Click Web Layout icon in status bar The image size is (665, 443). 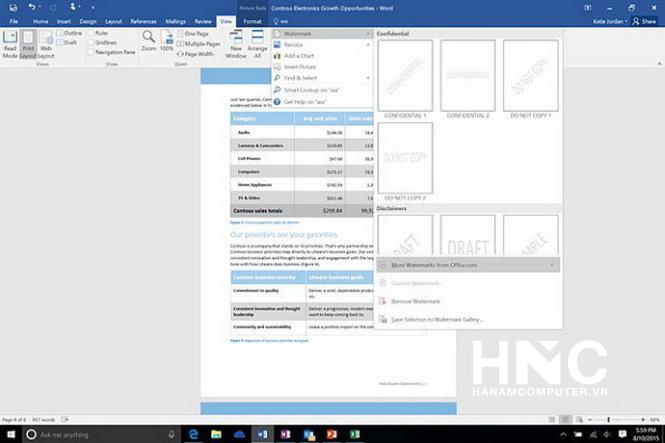click(x=579, y=420)
